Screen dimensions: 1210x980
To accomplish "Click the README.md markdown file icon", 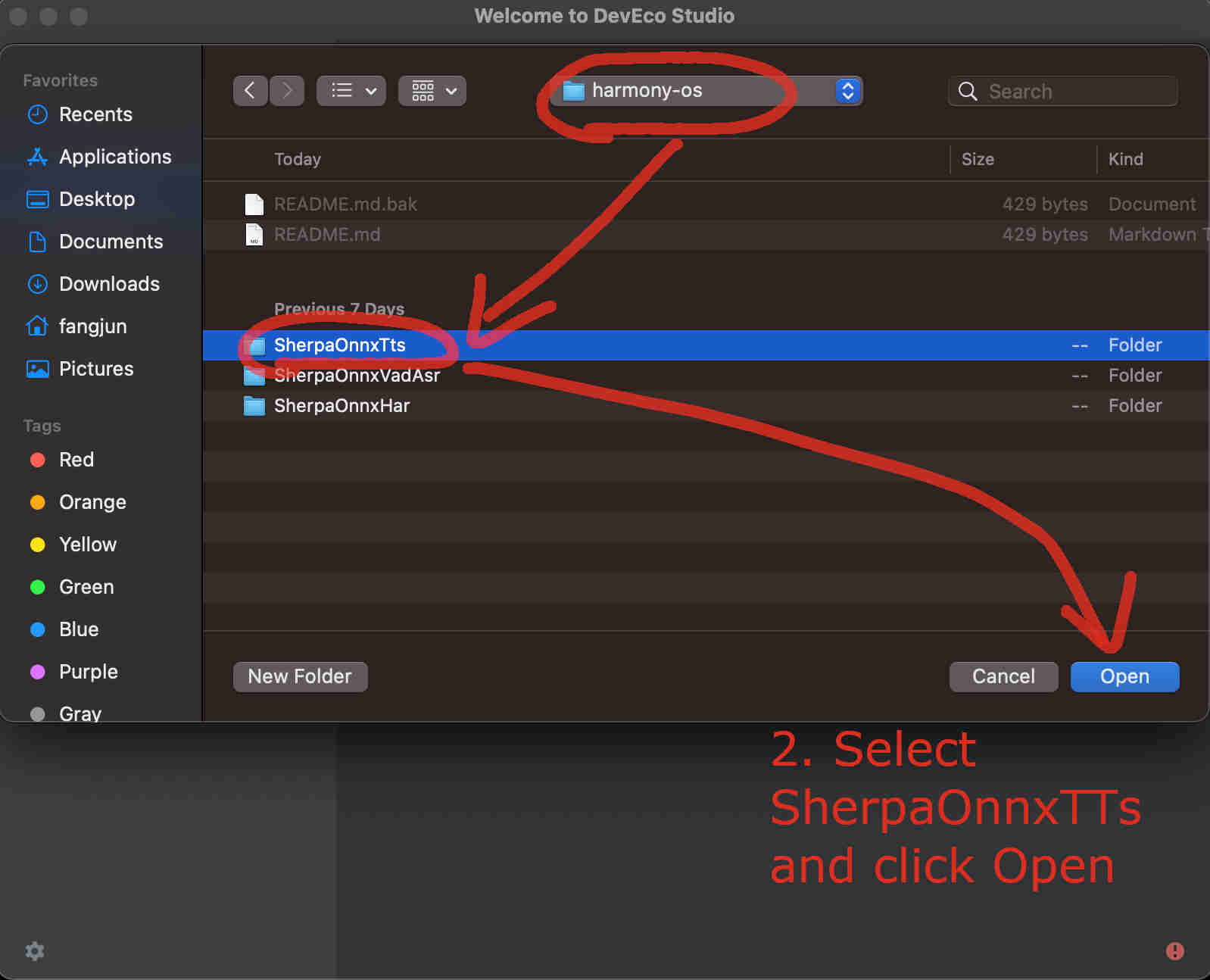I will 254,235.
